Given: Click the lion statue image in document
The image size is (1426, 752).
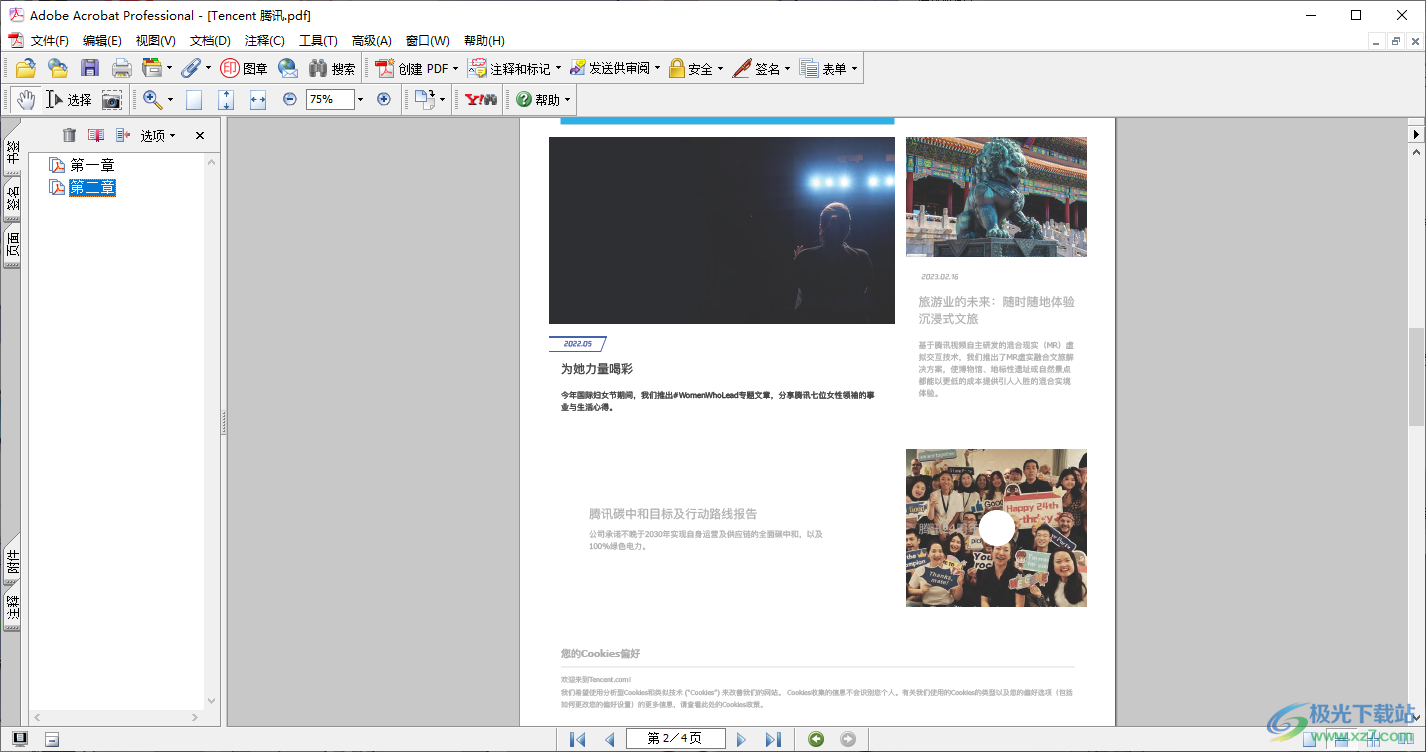Looking at the screenshot, I should tap(996, 197).
